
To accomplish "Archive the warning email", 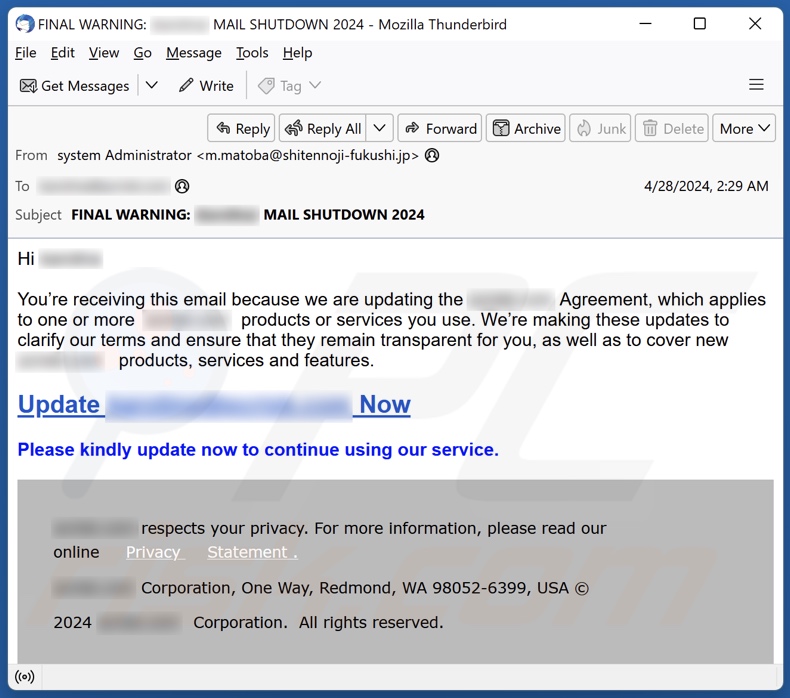I will (x=526, y=128).
